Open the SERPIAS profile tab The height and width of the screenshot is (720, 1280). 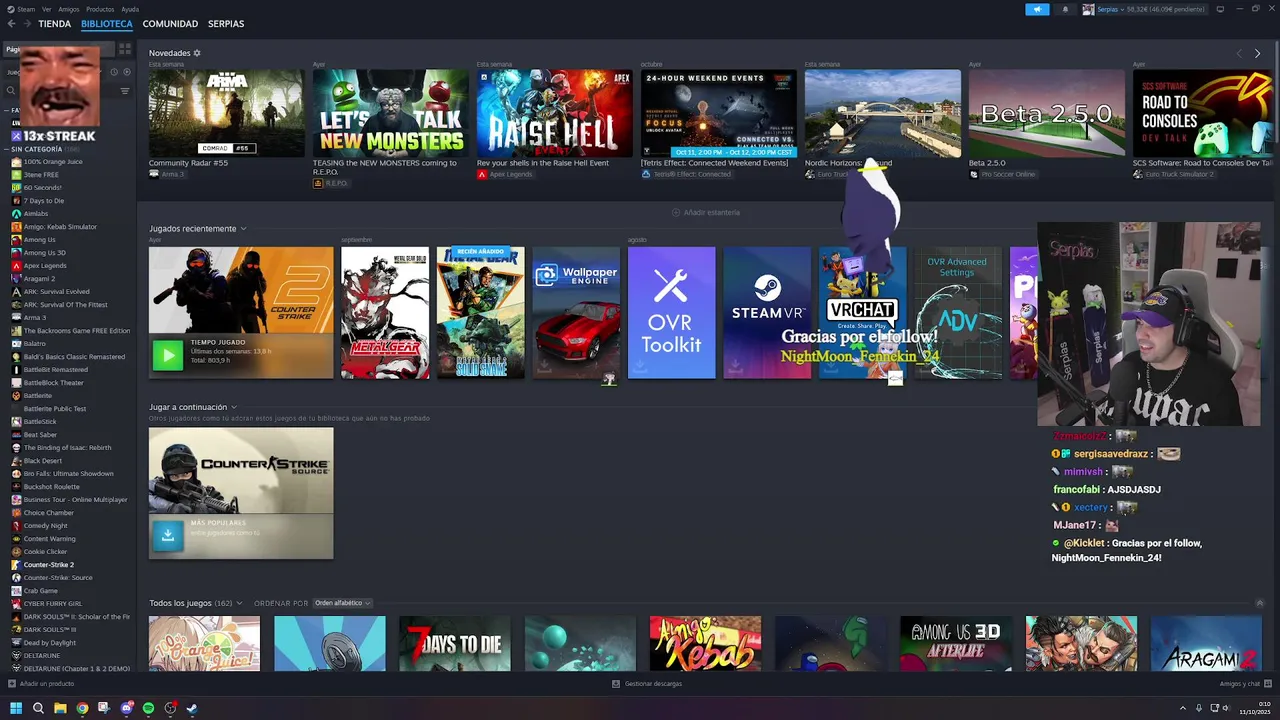coord(226,23)
